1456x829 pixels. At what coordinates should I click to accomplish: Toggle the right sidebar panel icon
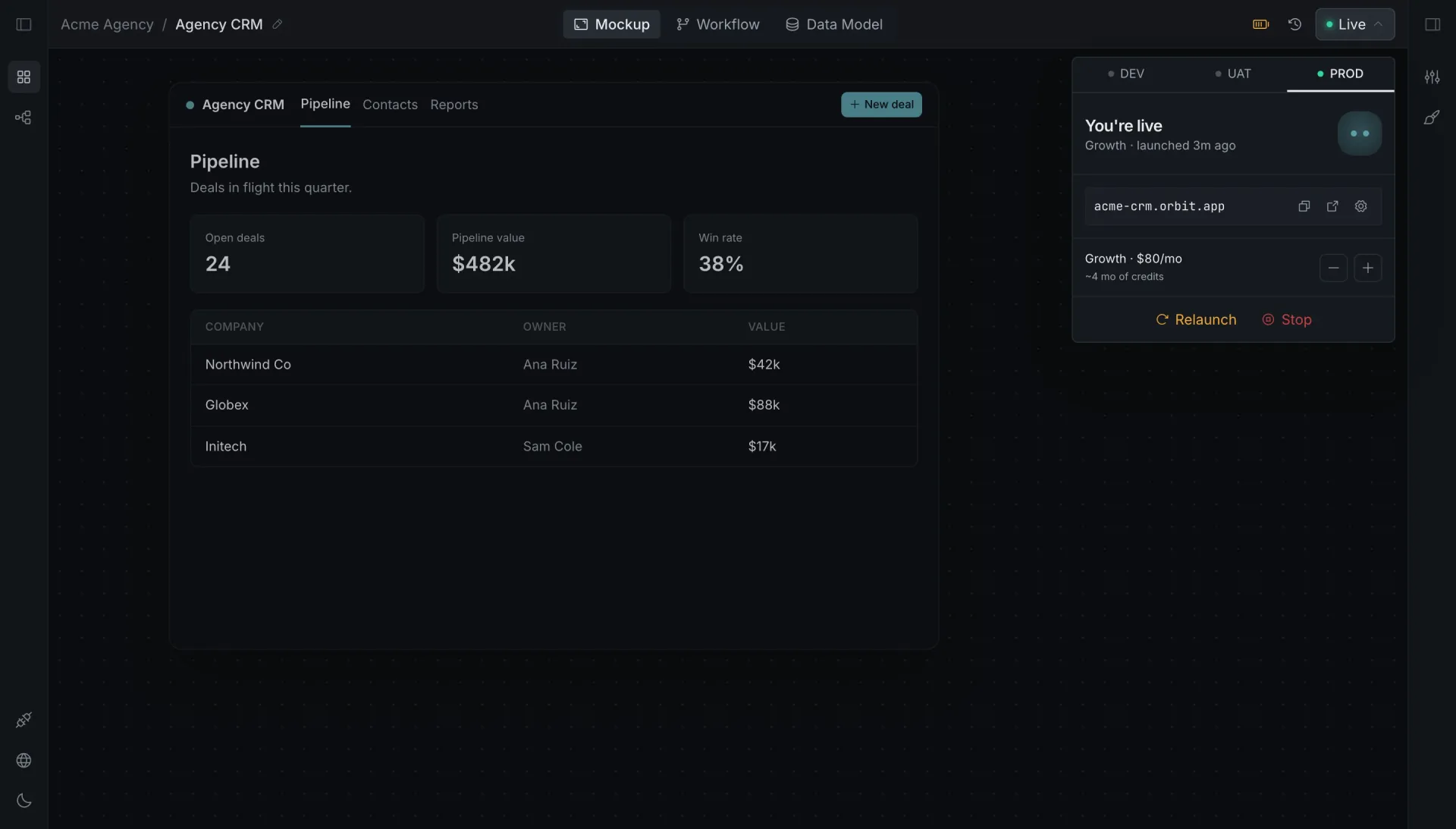pyautogui.click(x=1432, y=24)
